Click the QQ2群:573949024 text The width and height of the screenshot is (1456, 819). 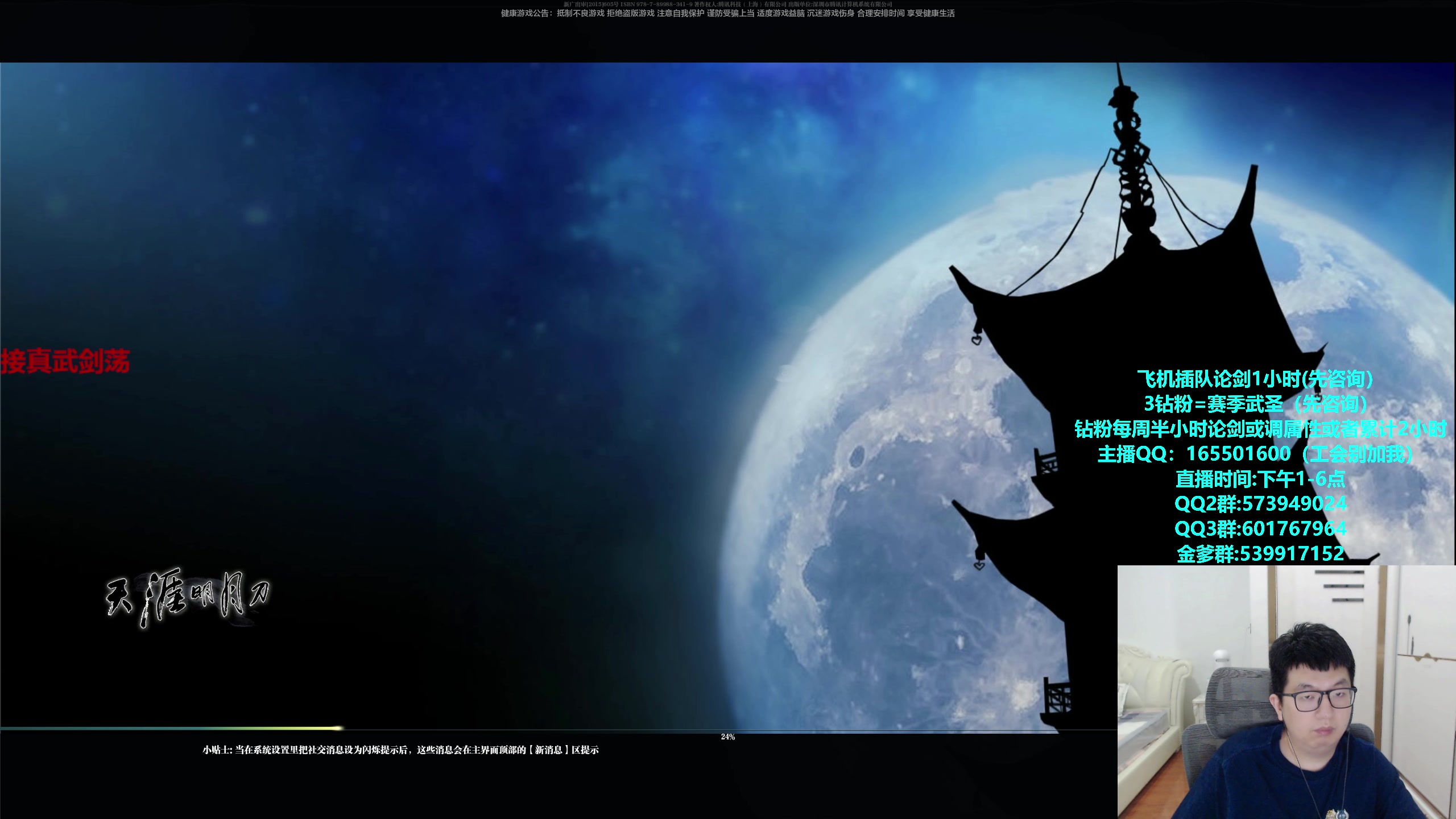pos(1260,504)
